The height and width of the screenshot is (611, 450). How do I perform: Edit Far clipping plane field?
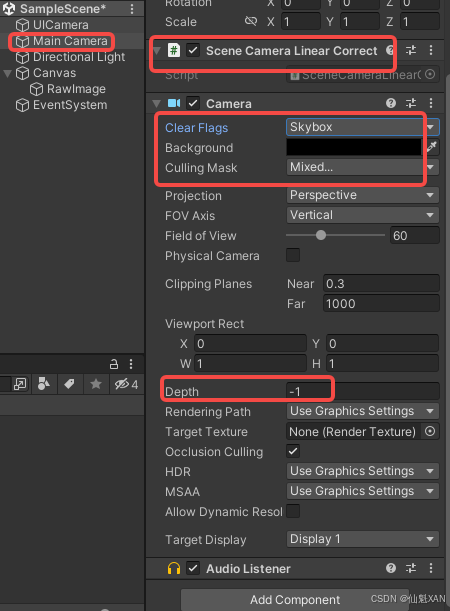coord(381,304)
